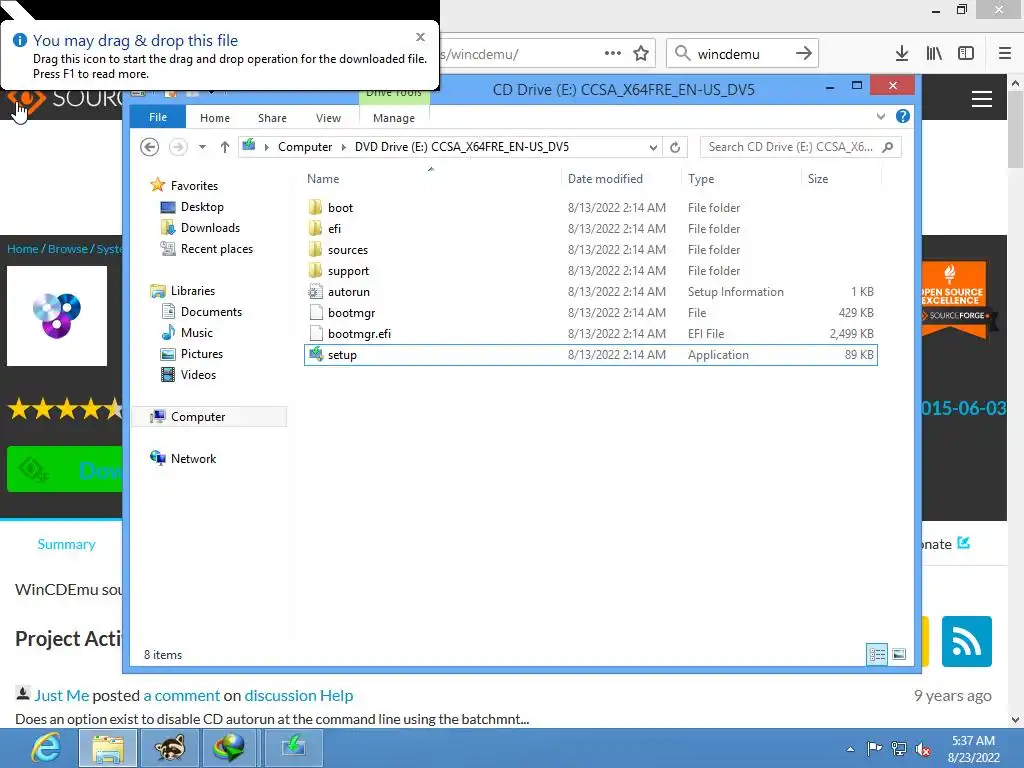Open the View ribbon tab
The image size is (1024, 768).
coord(328,118)
